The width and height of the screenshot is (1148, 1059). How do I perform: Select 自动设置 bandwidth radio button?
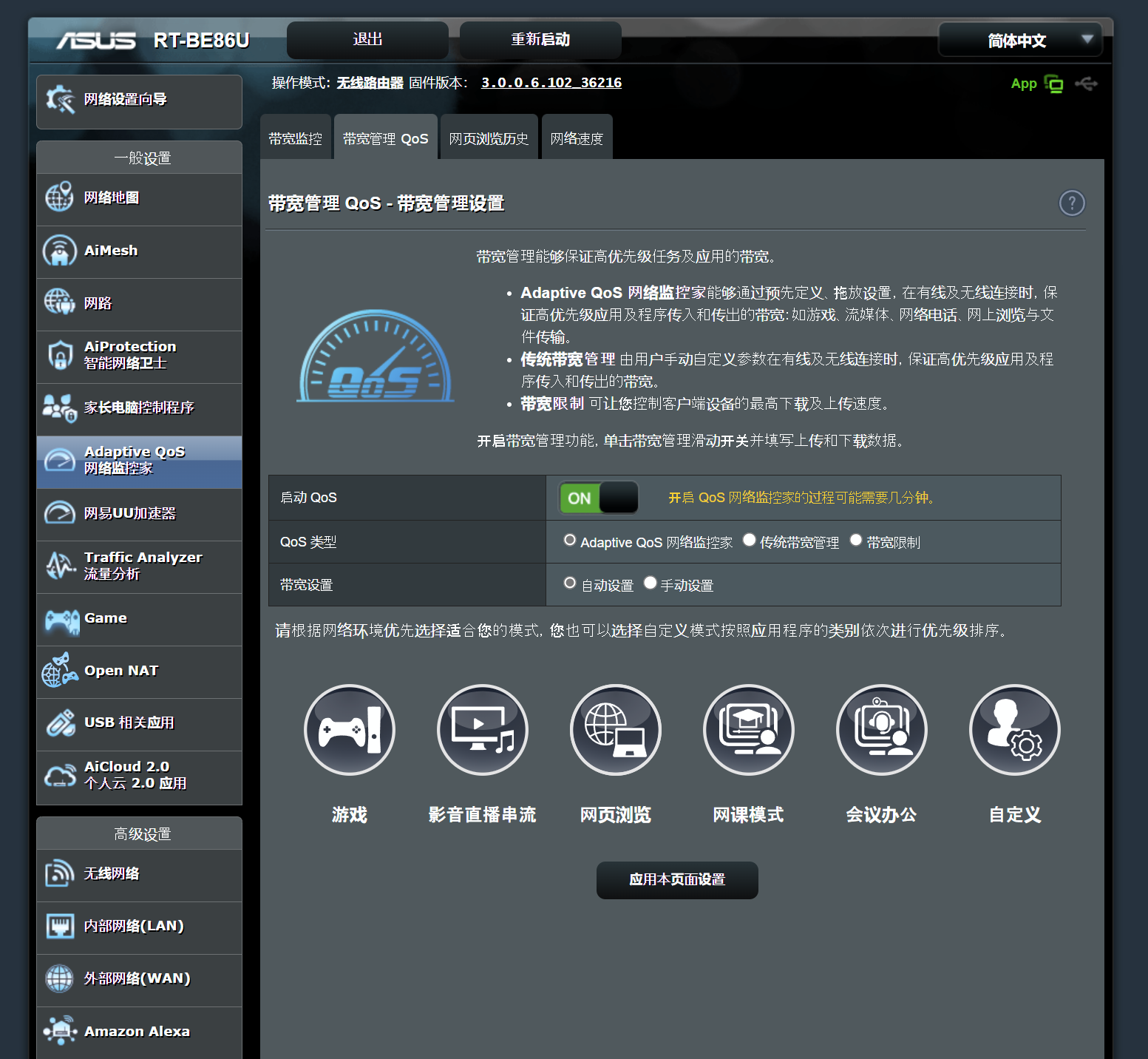pos(570,583)
